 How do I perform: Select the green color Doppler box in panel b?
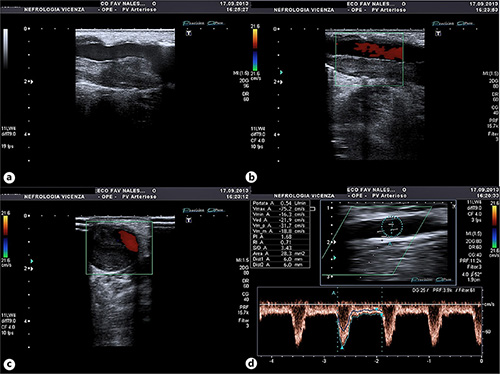click(x=369, y=59)
